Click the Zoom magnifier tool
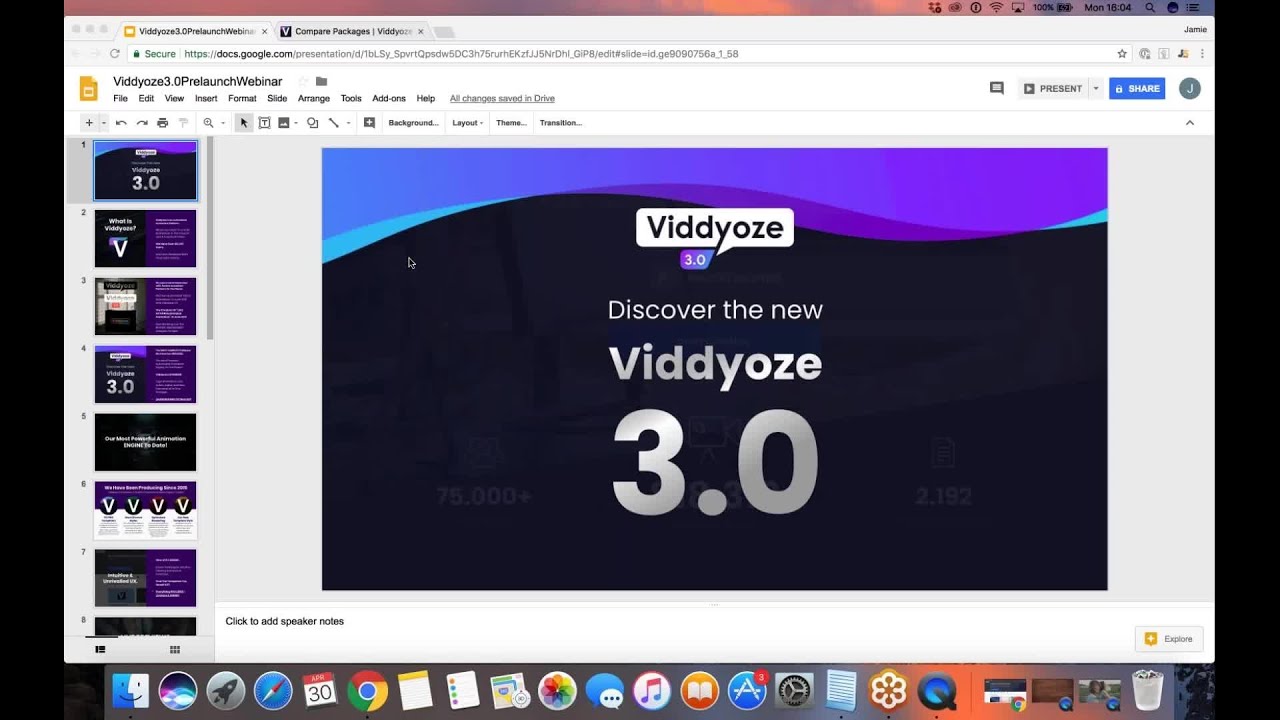Screen dimensions: 1280x720 click(x=208, y=123)
